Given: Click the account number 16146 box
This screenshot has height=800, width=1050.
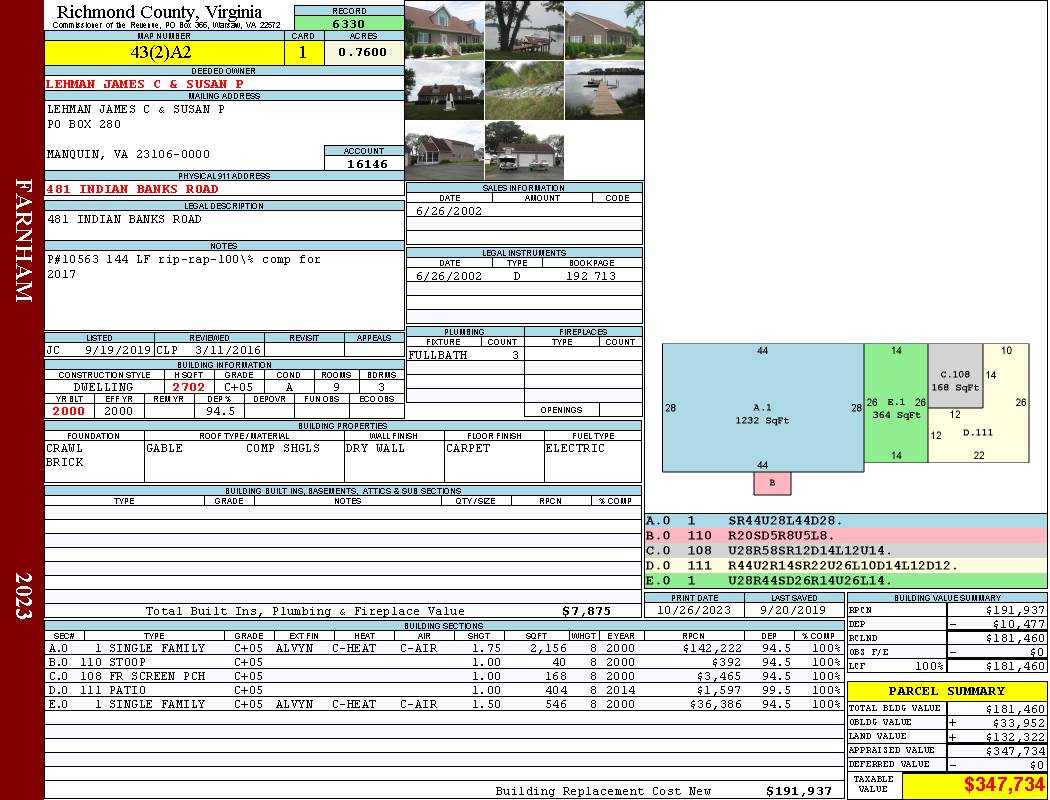Looking at the screenshot, I should coord(364,163).
